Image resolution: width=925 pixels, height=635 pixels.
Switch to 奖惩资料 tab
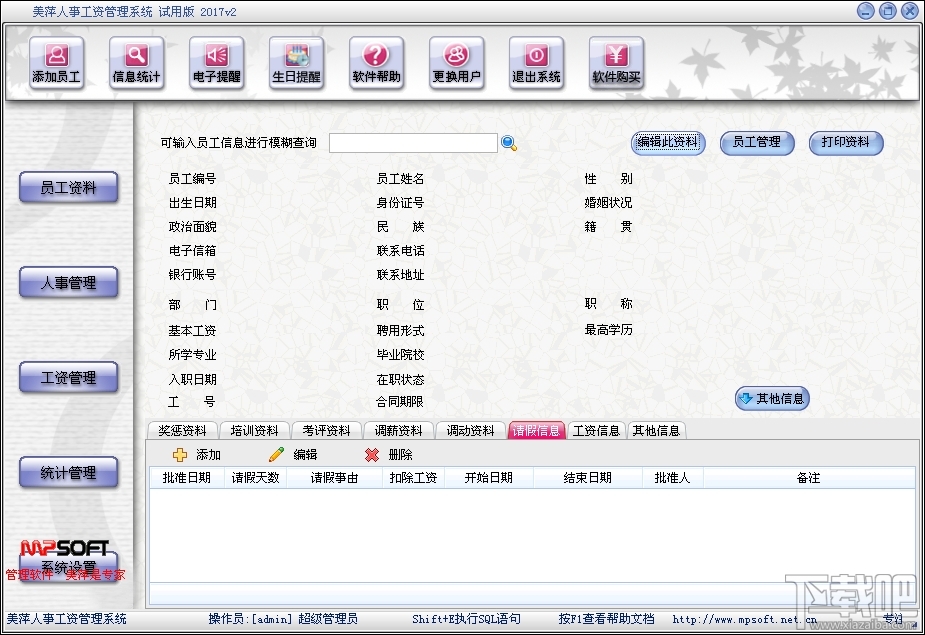tap(182, 431)
